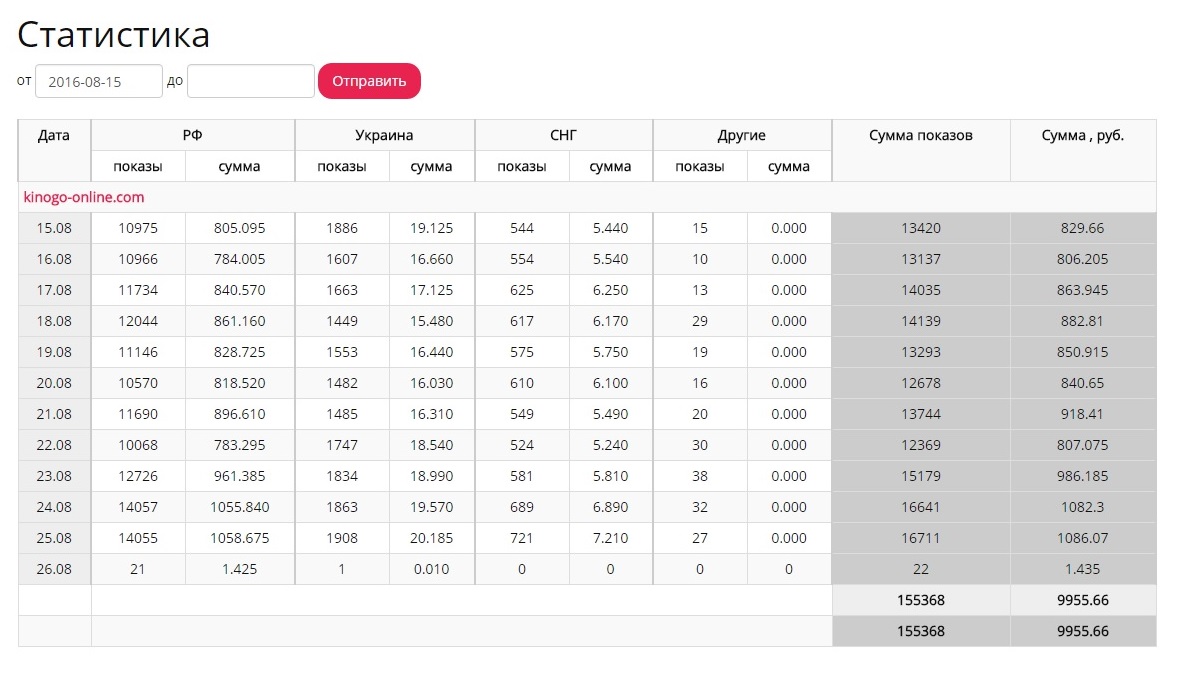This screenshot has width=1190, height=674.
Task: Click the 20.08 date cell
Action: point(54,383)
